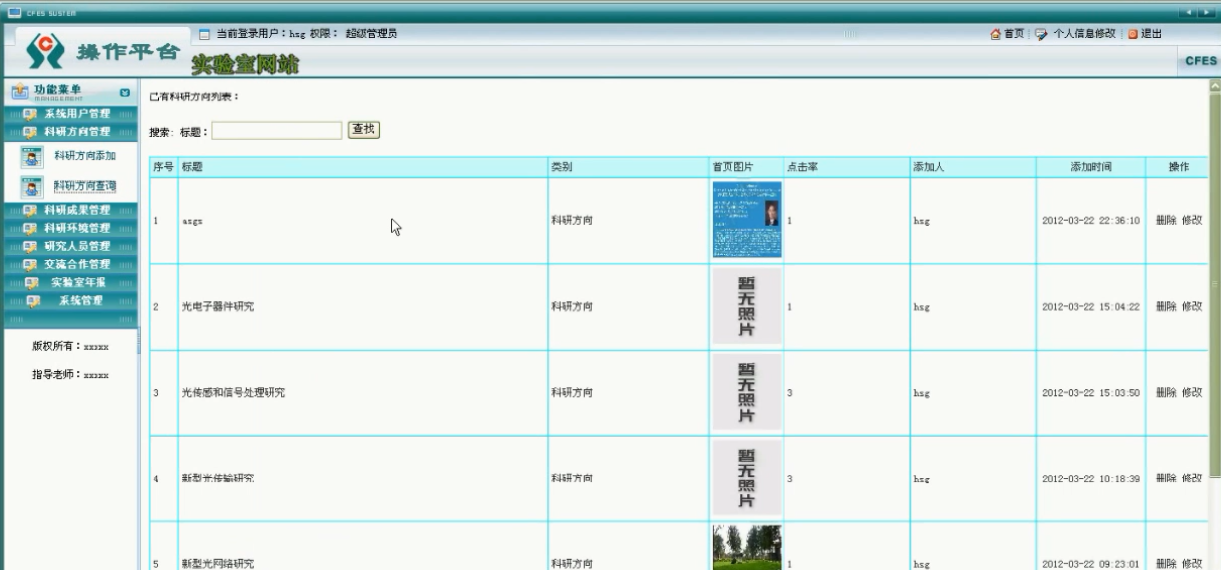Click the timestamp 2012-03-22 10:18:39
This screenshot has width=1221, height=570.
point(1091,479)
